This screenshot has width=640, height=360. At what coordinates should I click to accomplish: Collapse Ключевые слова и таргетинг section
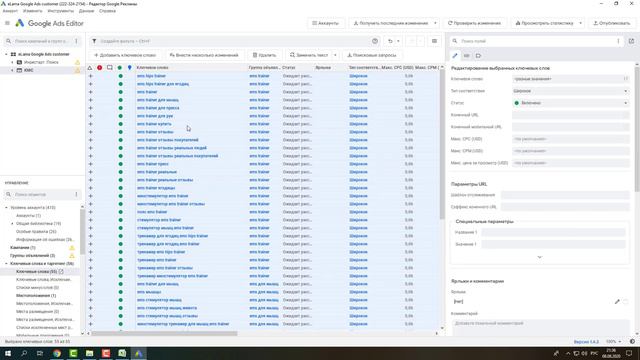pos(6,264)
